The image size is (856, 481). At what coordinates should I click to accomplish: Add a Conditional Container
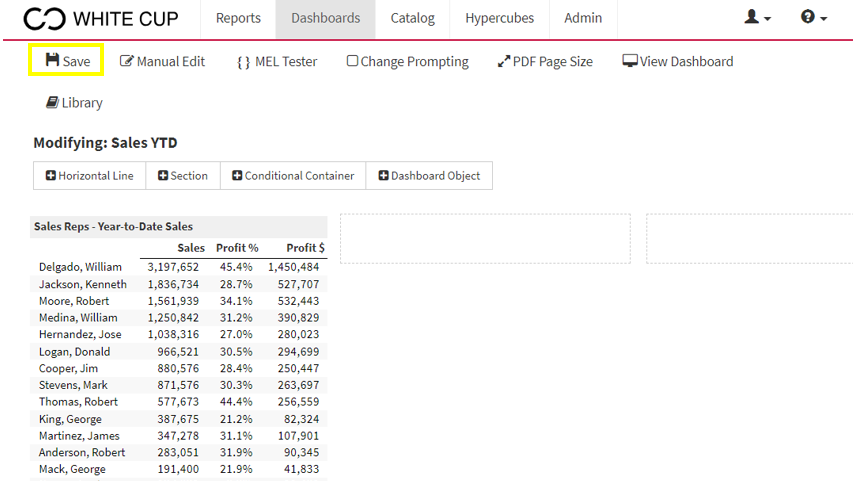[293, 175]
